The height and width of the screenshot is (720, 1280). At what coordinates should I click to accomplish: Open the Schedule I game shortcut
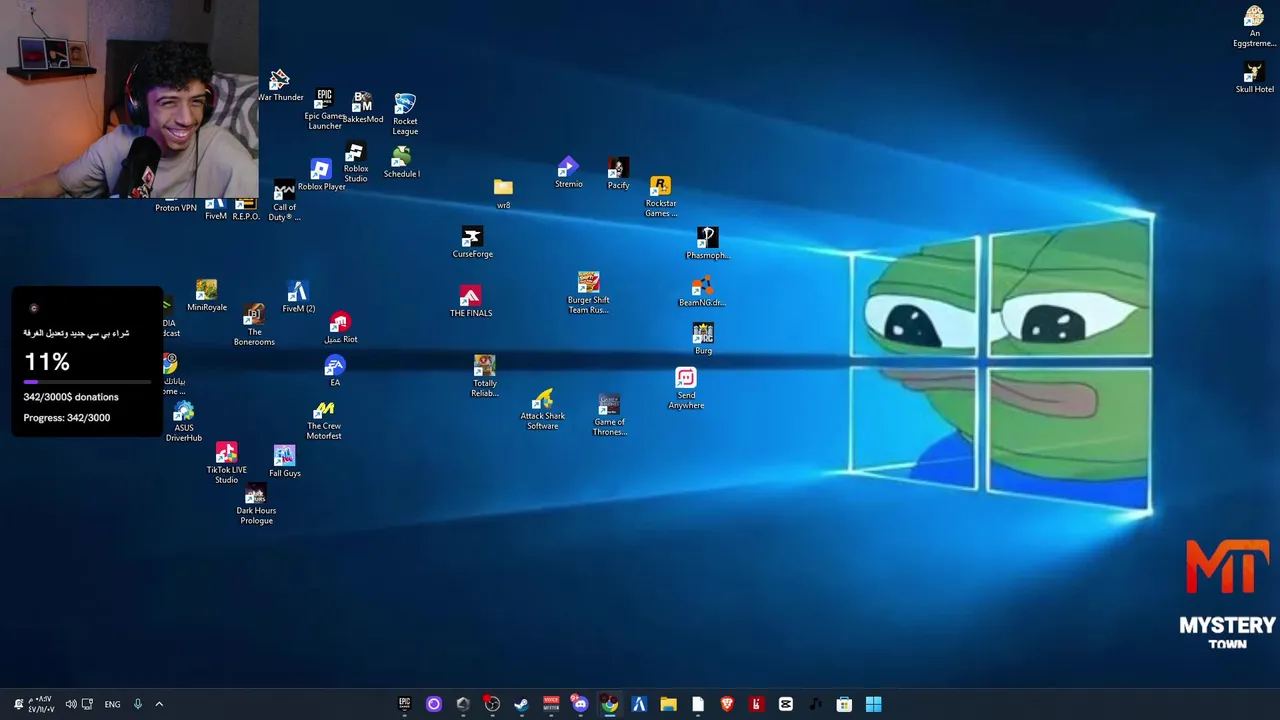[x=401, y=163]
